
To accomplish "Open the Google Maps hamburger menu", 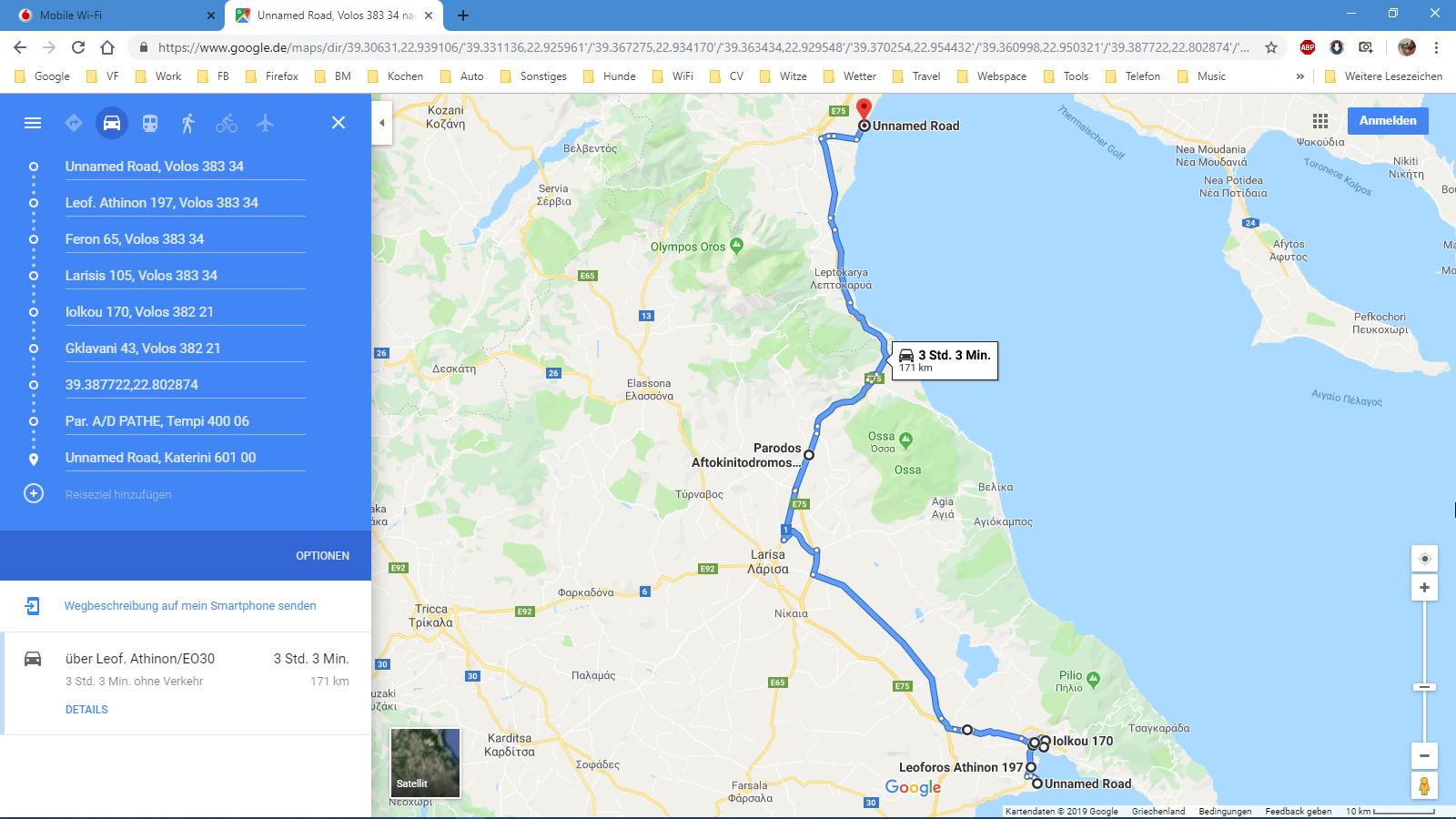I will point(33,123).
